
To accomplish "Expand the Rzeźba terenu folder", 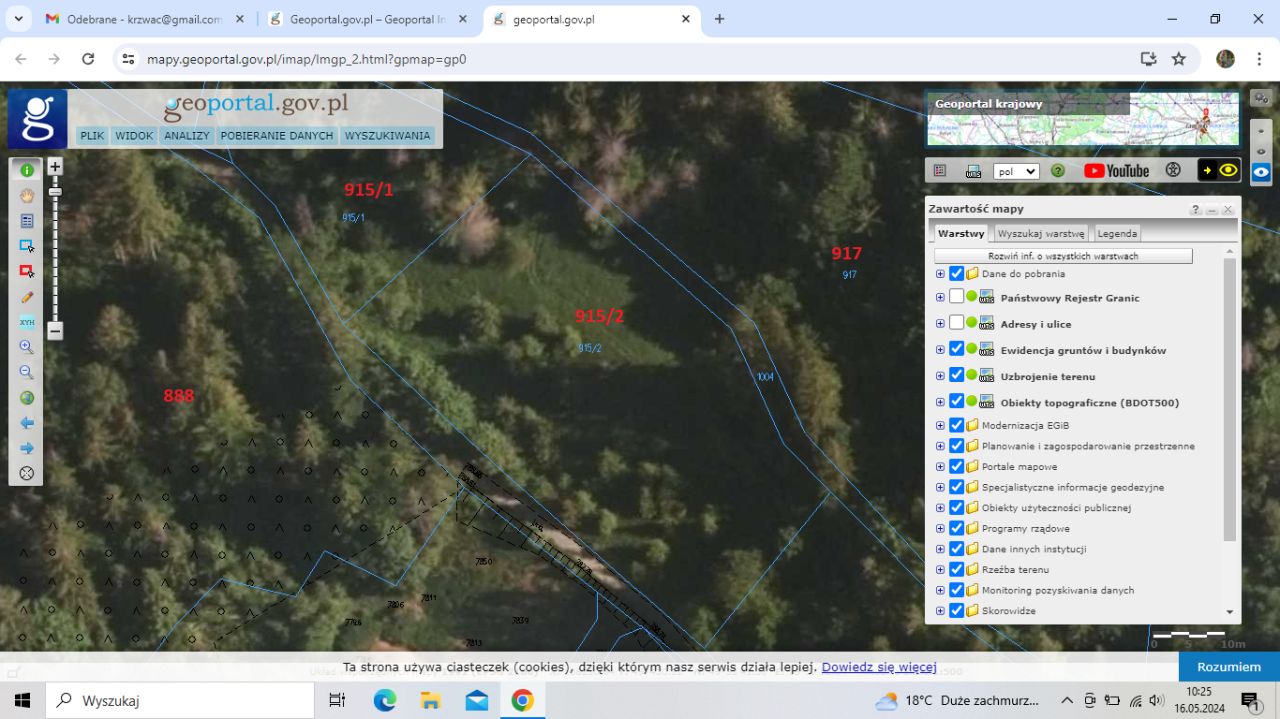I will (x=940, y=569).
